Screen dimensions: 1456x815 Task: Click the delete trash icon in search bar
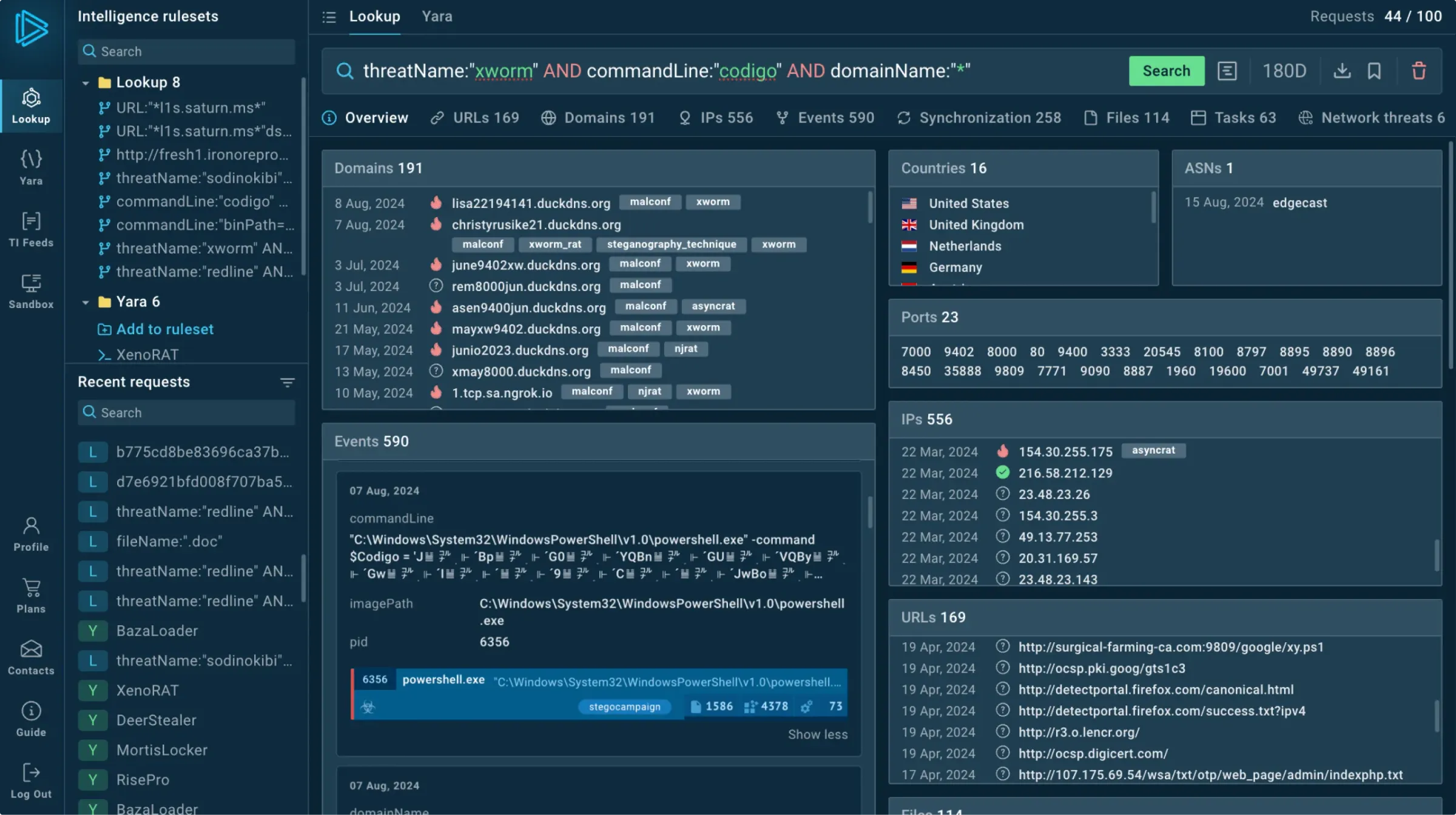pos(1418,71)
